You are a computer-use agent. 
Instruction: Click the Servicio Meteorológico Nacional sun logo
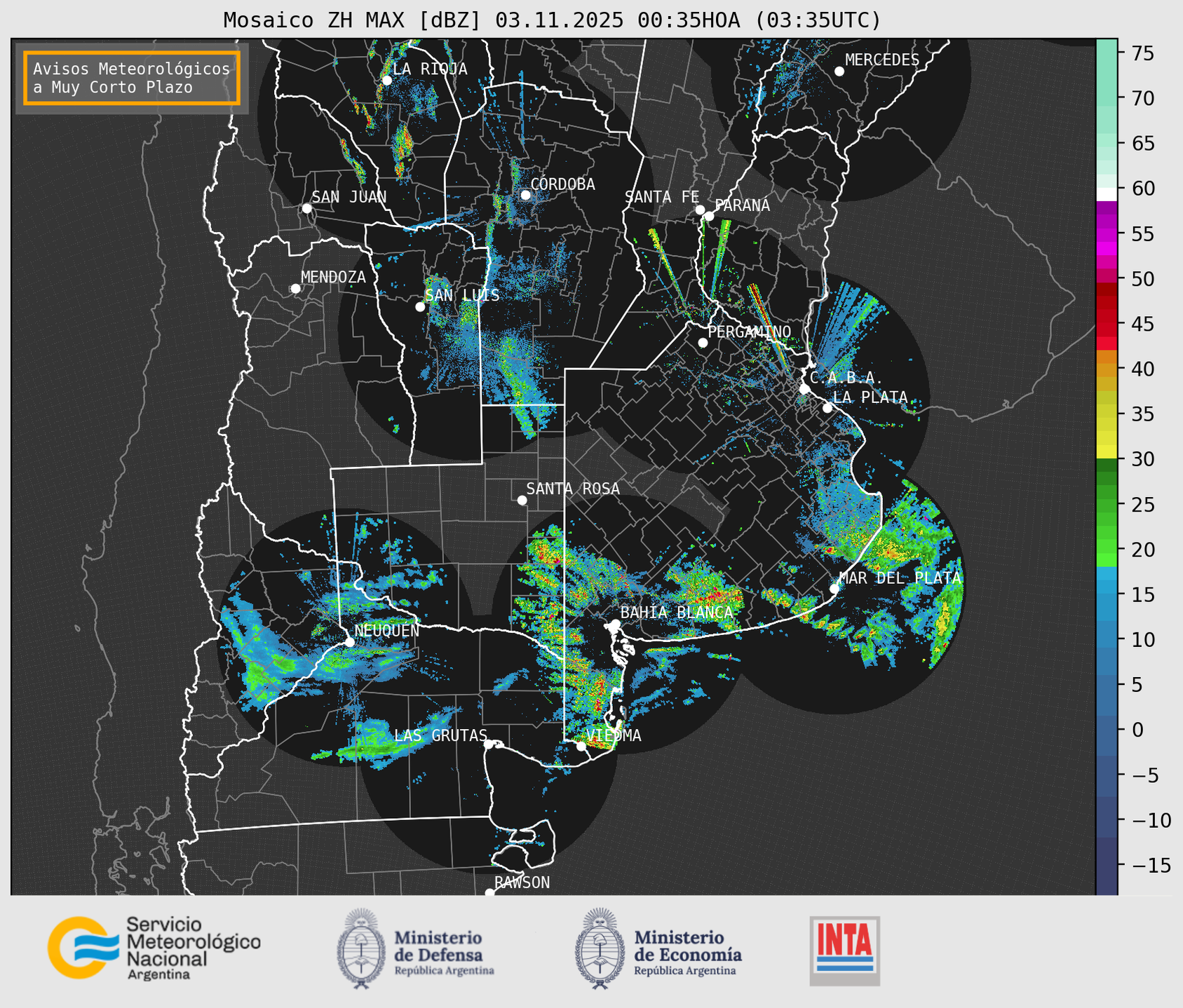click(x=83, y=948)
